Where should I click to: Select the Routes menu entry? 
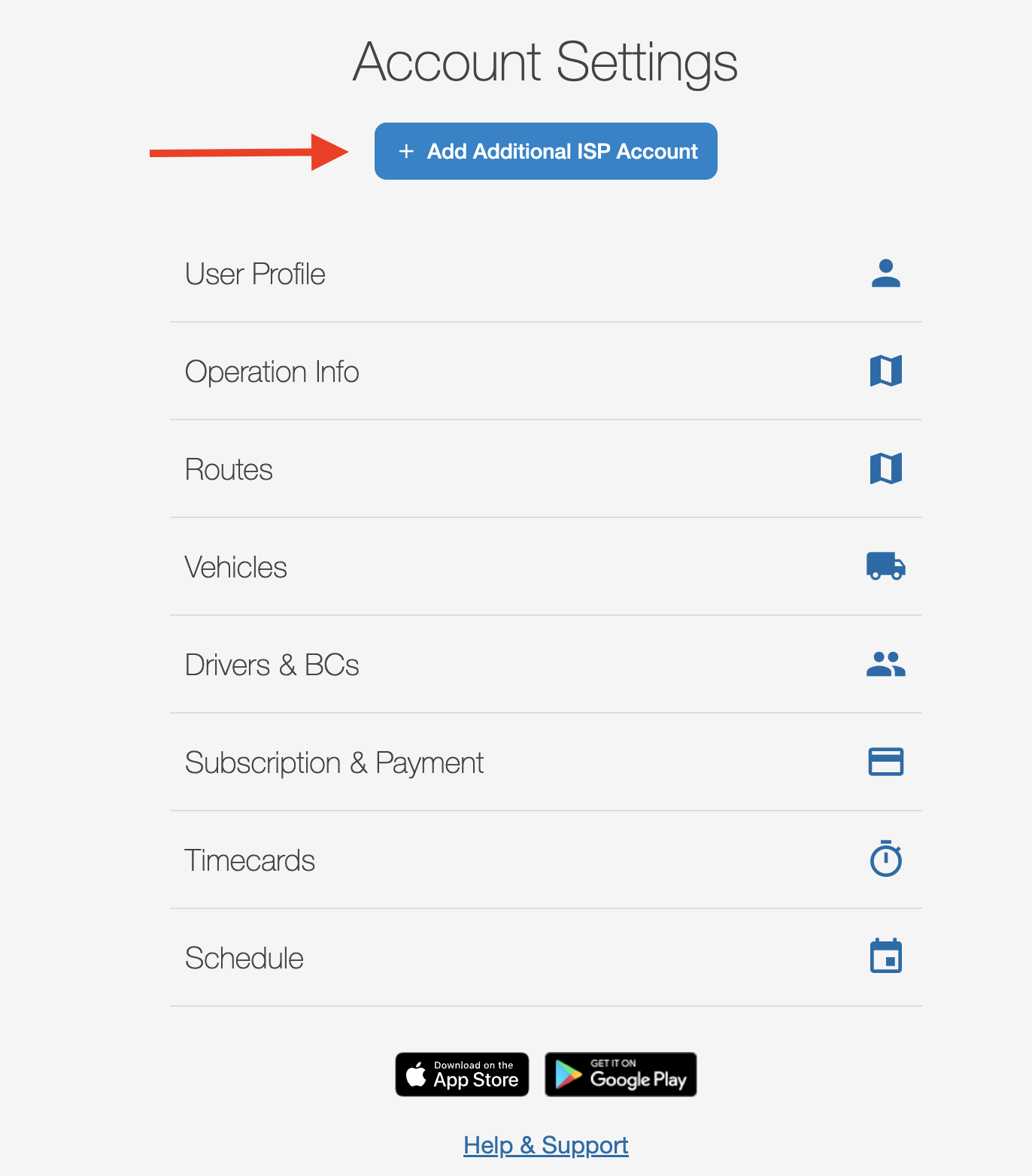pyautogui.click(x=229, y=470)
